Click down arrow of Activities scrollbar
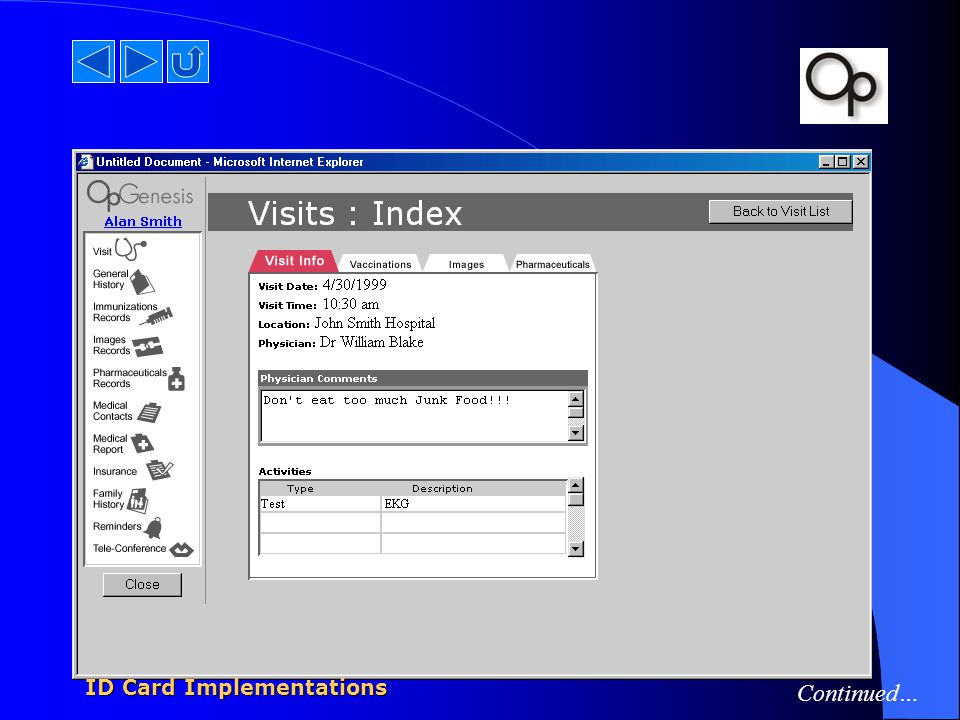This screenshot has width=960, height=720. pos(576,549)
